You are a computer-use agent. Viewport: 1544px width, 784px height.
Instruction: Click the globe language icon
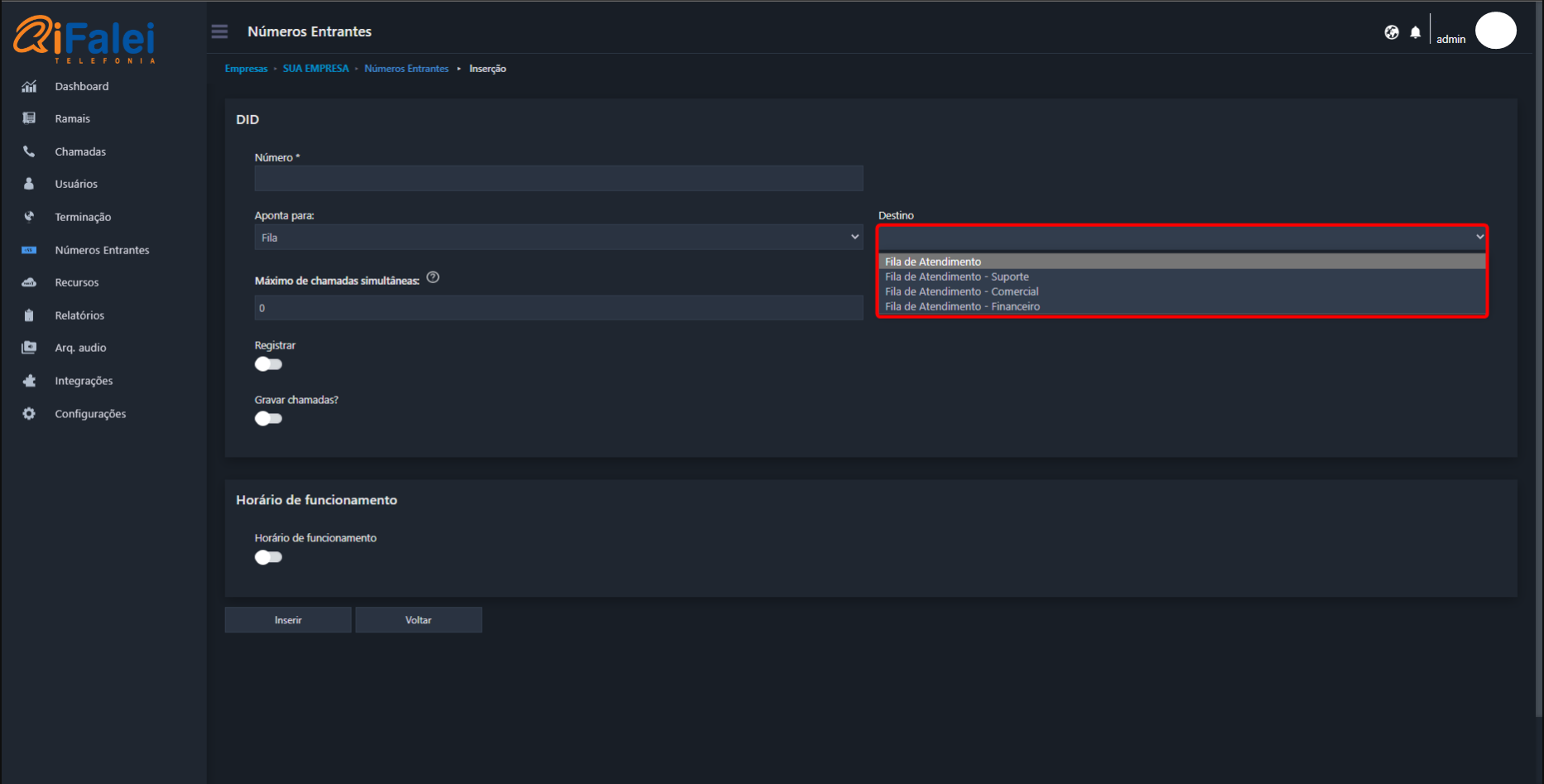click(x=1392, y=32)
